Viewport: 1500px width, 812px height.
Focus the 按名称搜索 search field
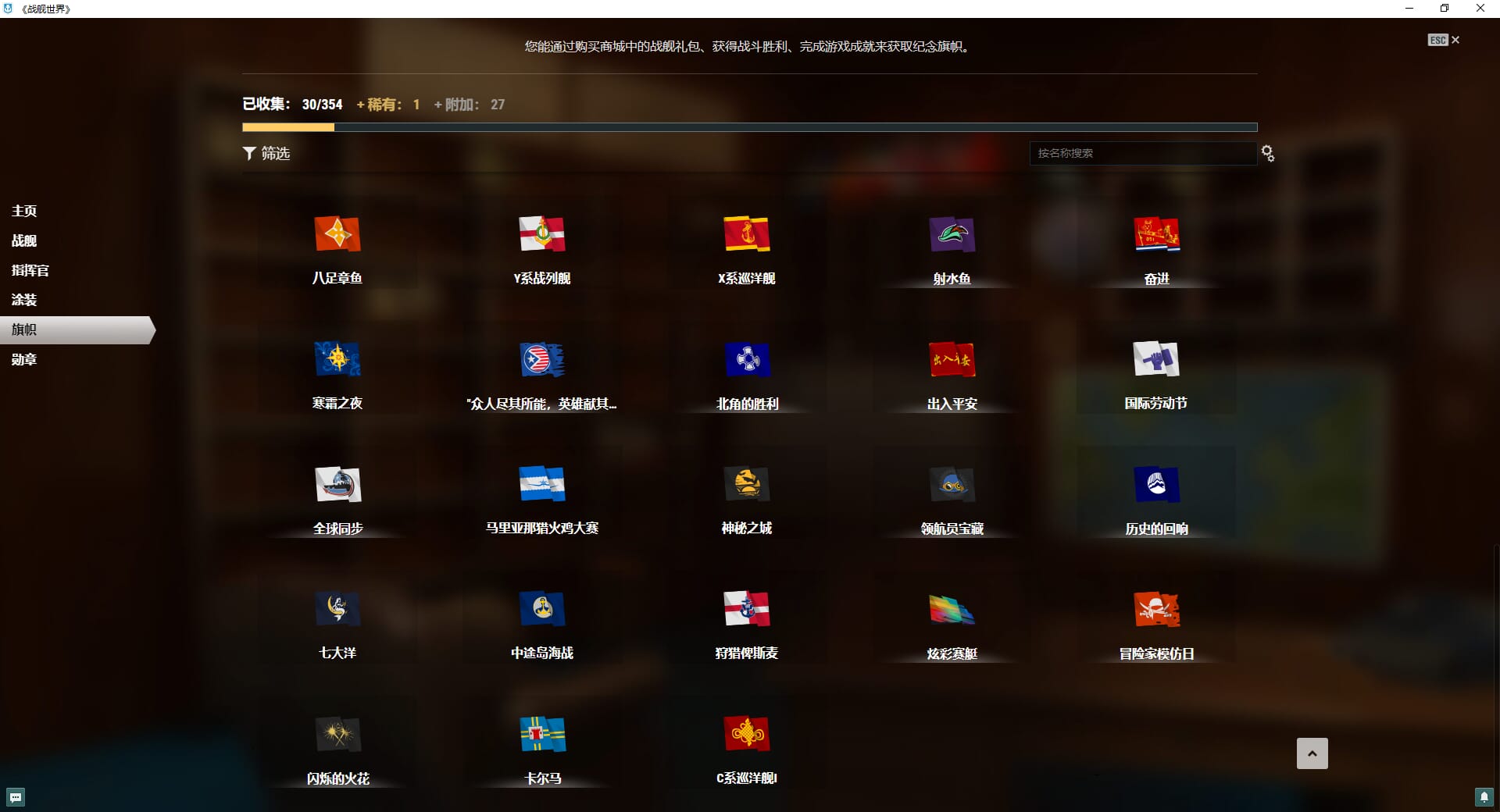tap(1142, 154)
